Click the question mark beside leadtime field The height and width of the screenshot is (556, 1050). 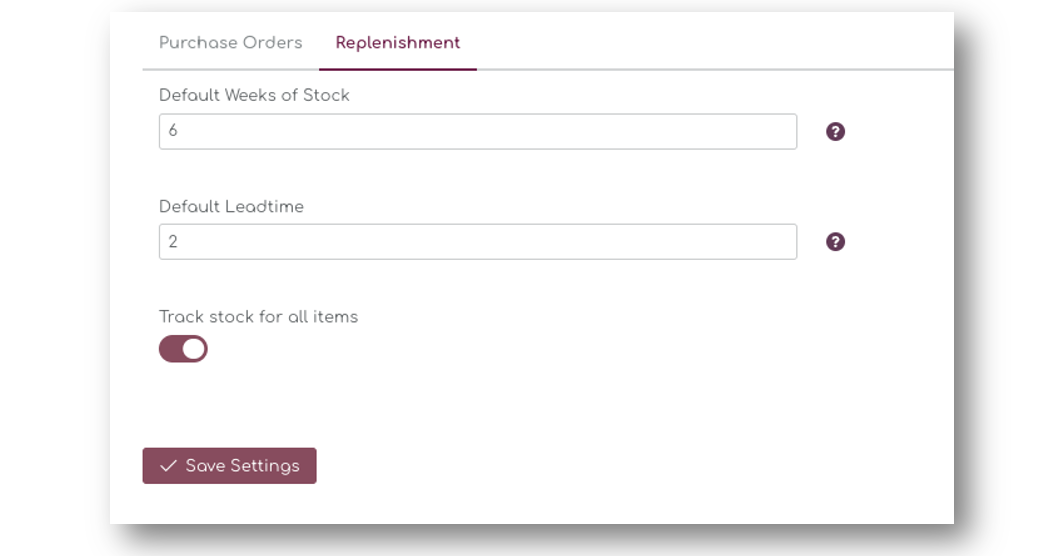point(835,242)
